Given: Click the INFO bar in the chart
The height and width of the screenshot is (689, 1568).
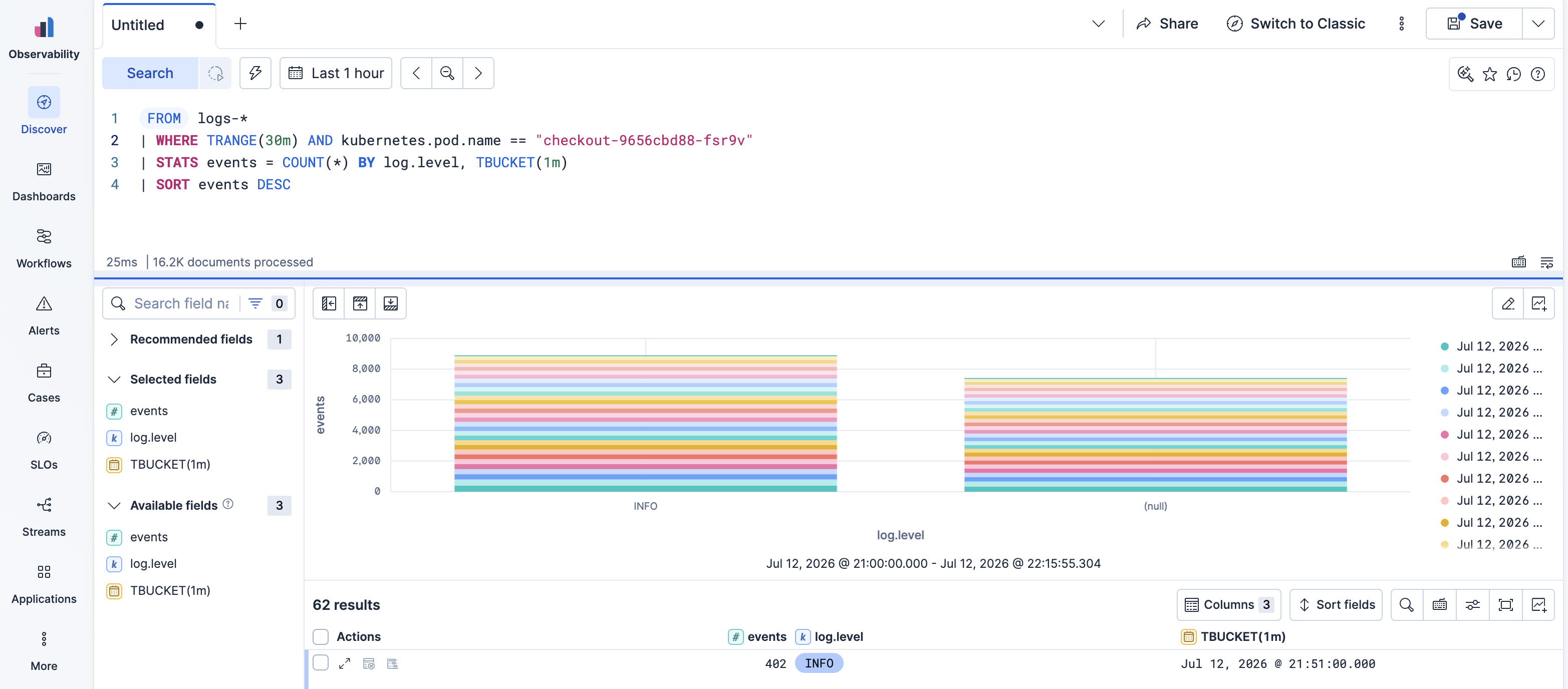Looking at the screenshot, I should (x=645, y=424).
